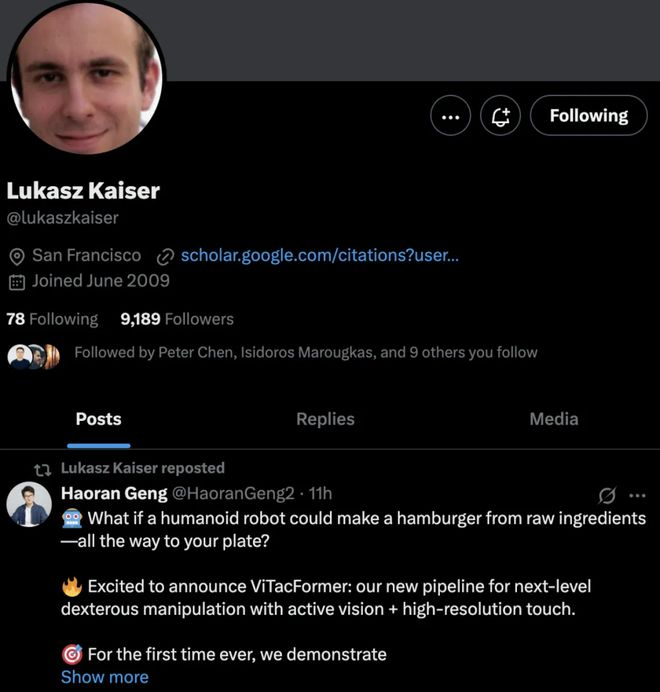Switch to the Media tab
The height and width of the screenshot is (692, 660).
pyautogui.click(x=553, y=419)
